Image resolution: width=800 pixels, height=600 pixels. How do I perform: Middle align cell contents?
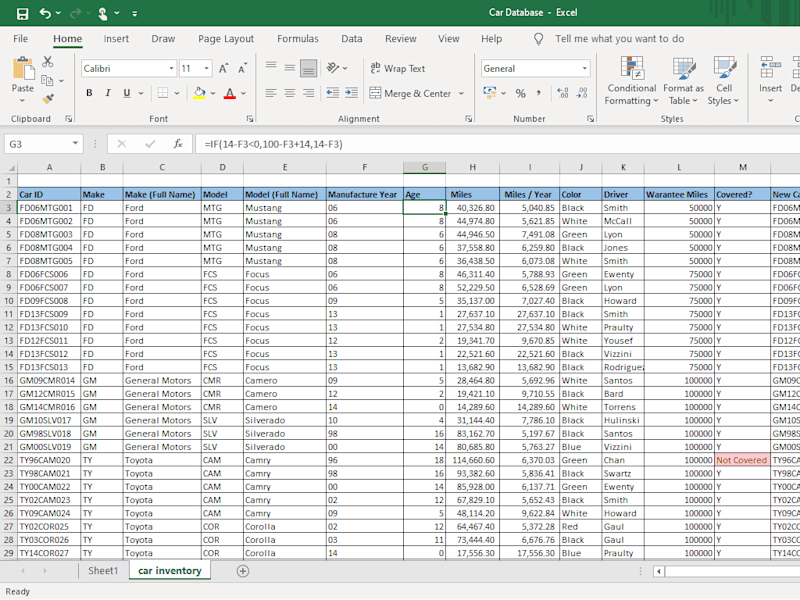(290, 67)
